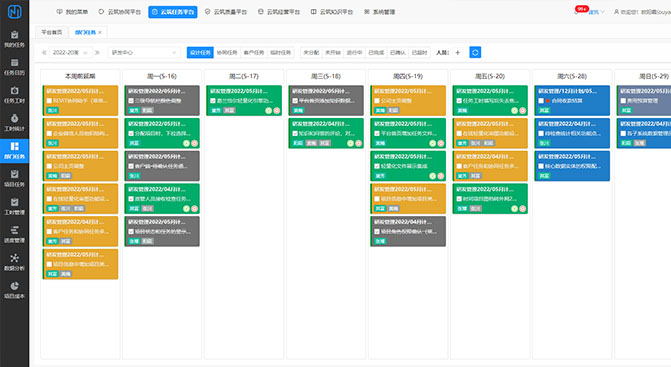Switch to the 云筑质量平台 top menu
671x367 pixels.
226,12
